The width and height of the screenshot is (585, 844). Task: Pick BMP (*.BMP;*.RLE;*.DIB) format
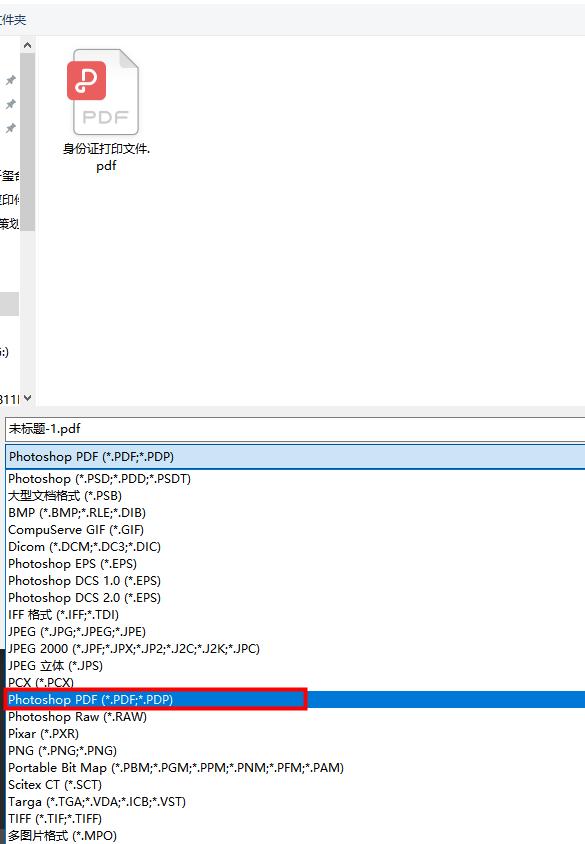[x=77, y=512]
